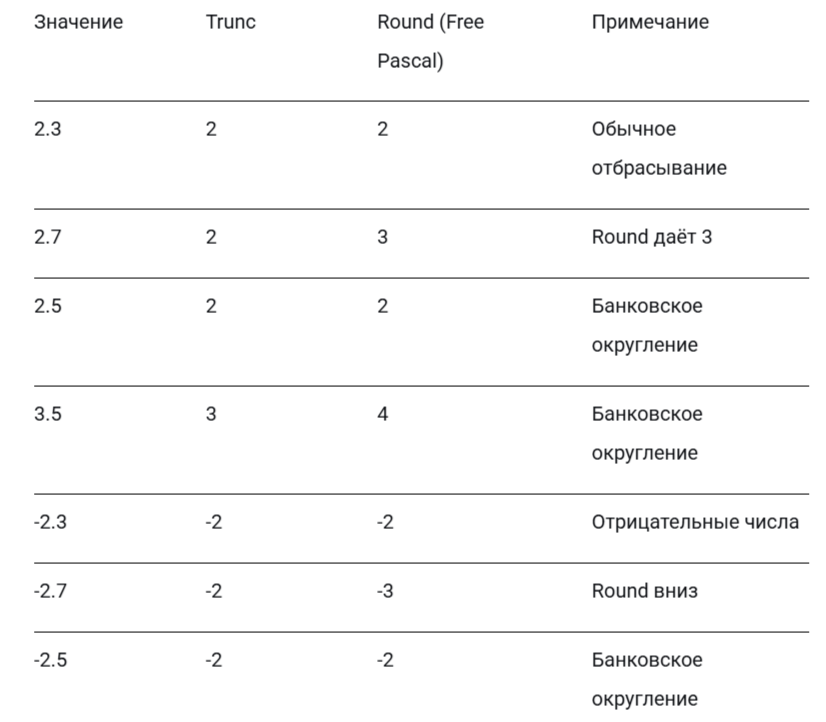Click Round result 4 in 3.5 row
Screen dimensions: 826x722
pyautogui.click(x=383, y=414)
